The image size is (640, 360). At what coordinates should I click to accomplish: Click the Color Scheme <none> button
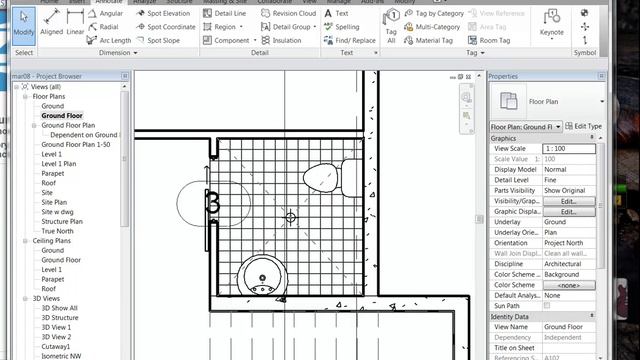pyautogui.click(x=569, y=285)
